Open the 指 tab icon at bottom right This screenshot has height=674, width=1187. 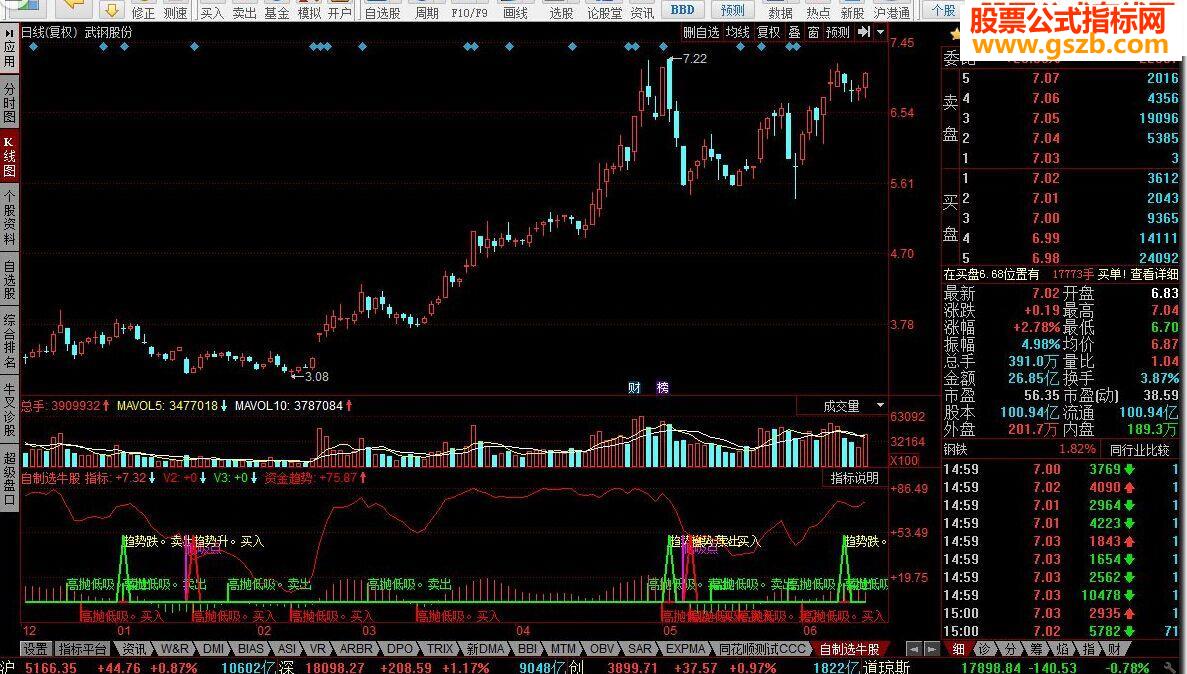[1089, 649]
